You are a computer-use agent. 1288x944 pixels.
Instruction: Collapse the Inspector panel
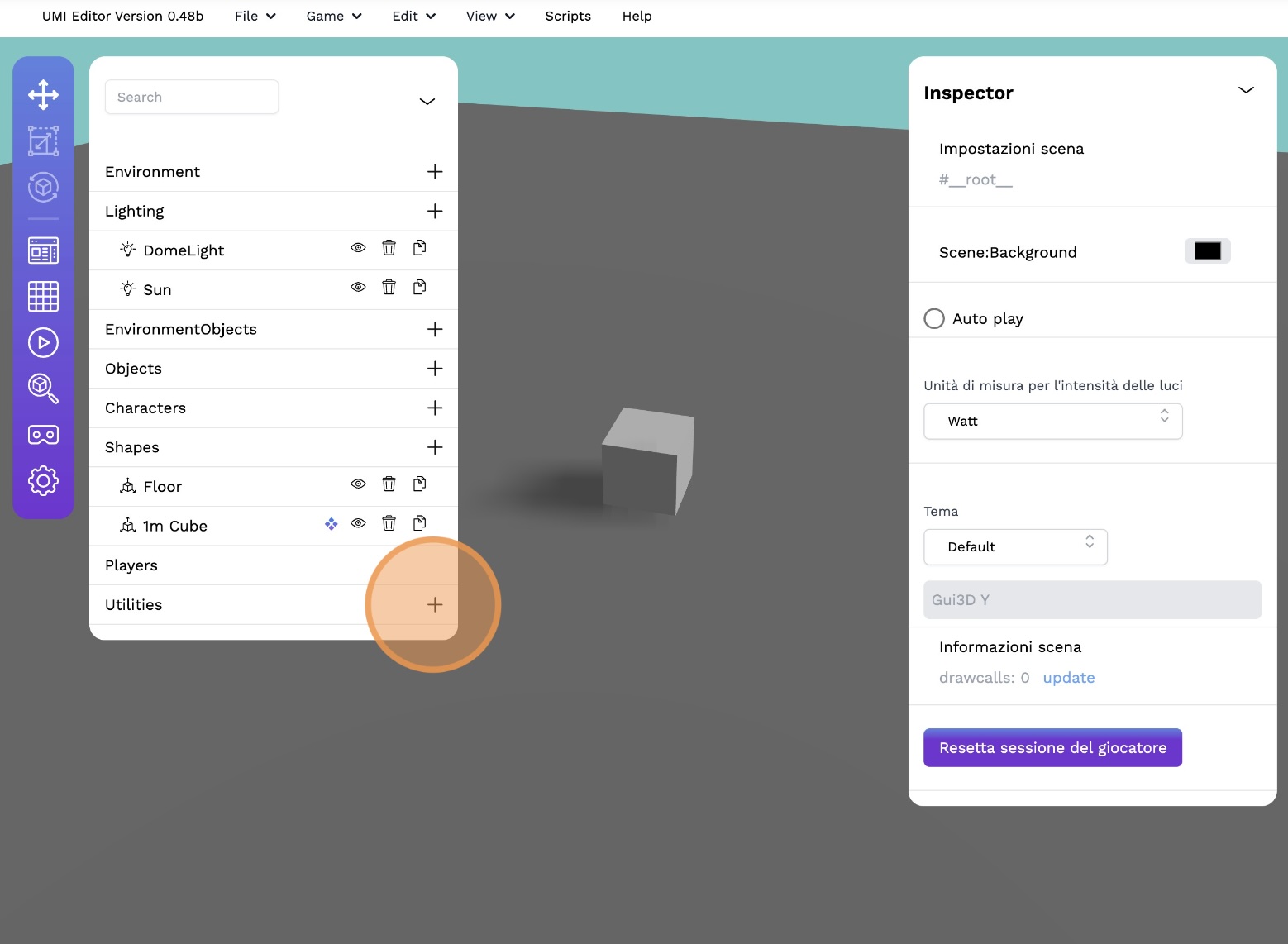click(1246, 90)
